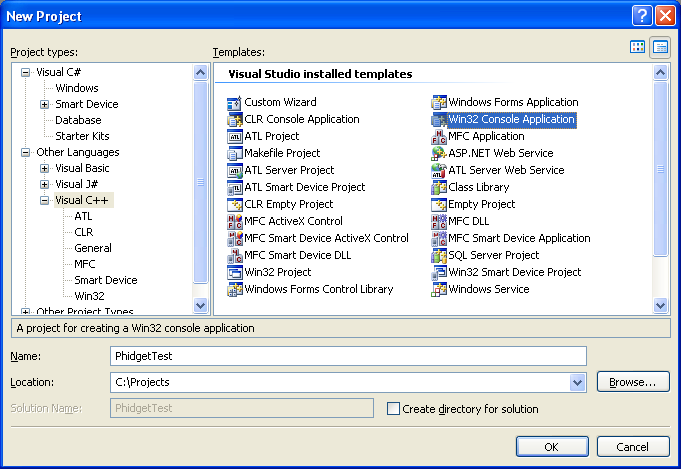Image resolution: width=681 pixels, height=469 pixels.
Task: Select Starter Kits project type
Action: coord(82,136)
